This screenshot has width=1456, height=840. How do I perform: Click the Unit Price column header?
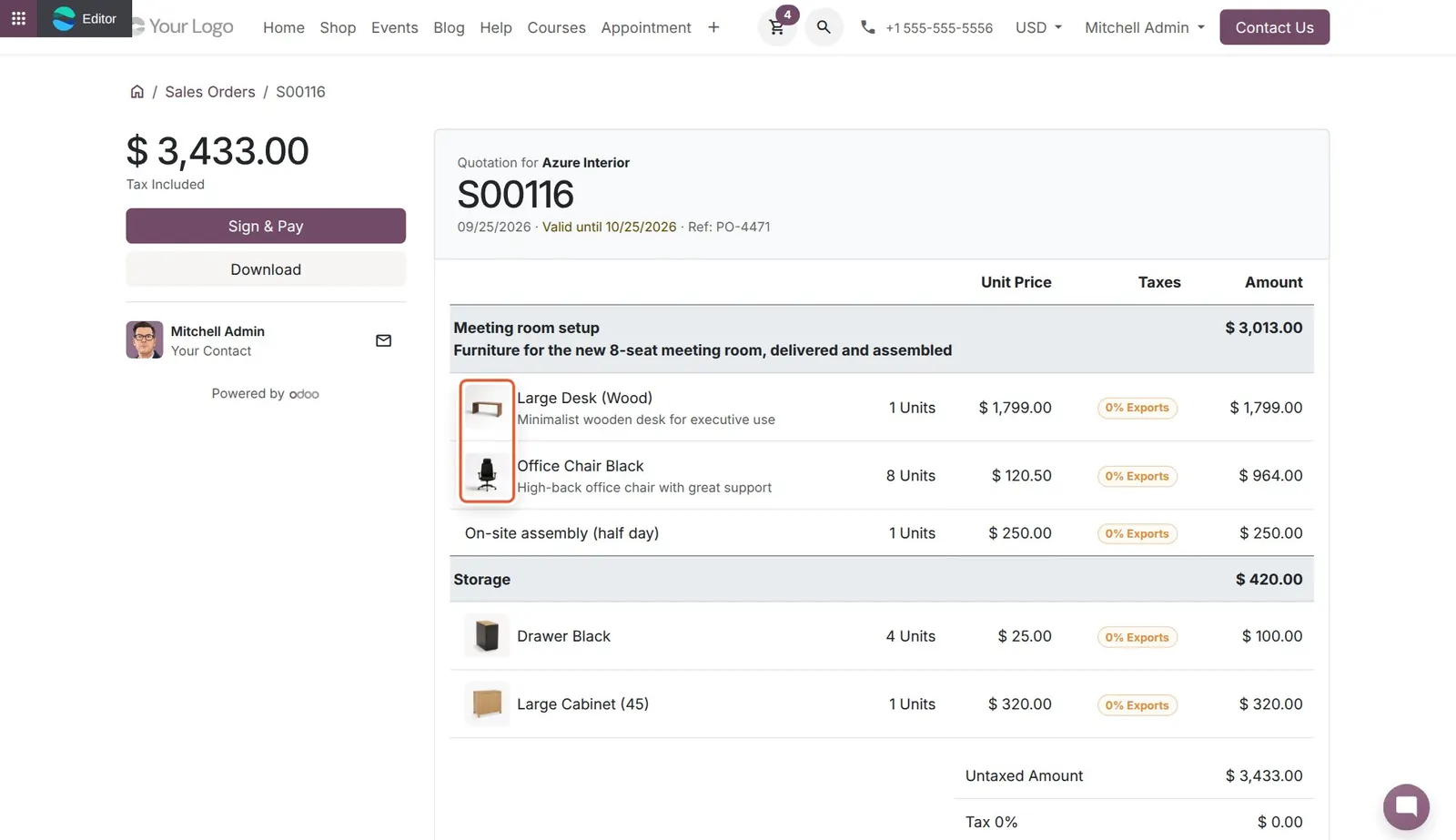pos(1016,282)
